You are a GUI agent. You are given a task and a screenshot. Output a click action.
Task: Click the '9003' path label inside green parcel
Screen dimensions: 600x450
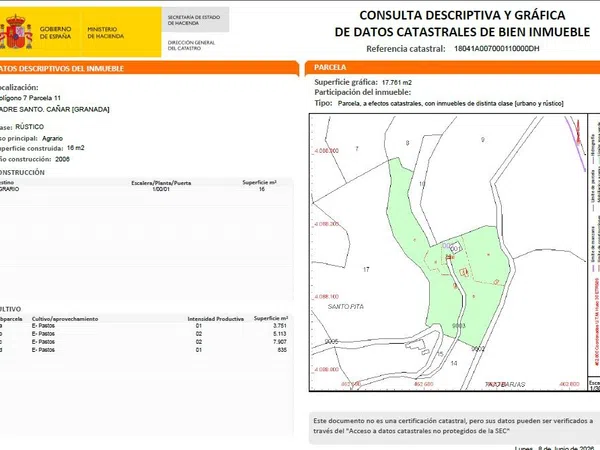coord(458,326)
